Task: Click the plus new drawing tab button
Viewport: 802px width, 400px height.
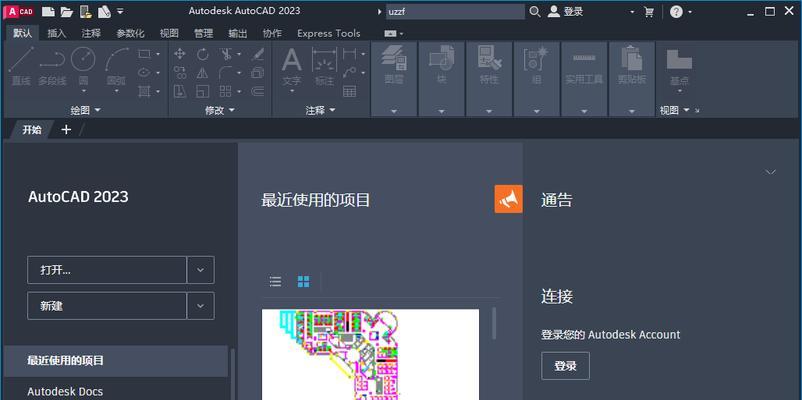Action: click(66, 129)
